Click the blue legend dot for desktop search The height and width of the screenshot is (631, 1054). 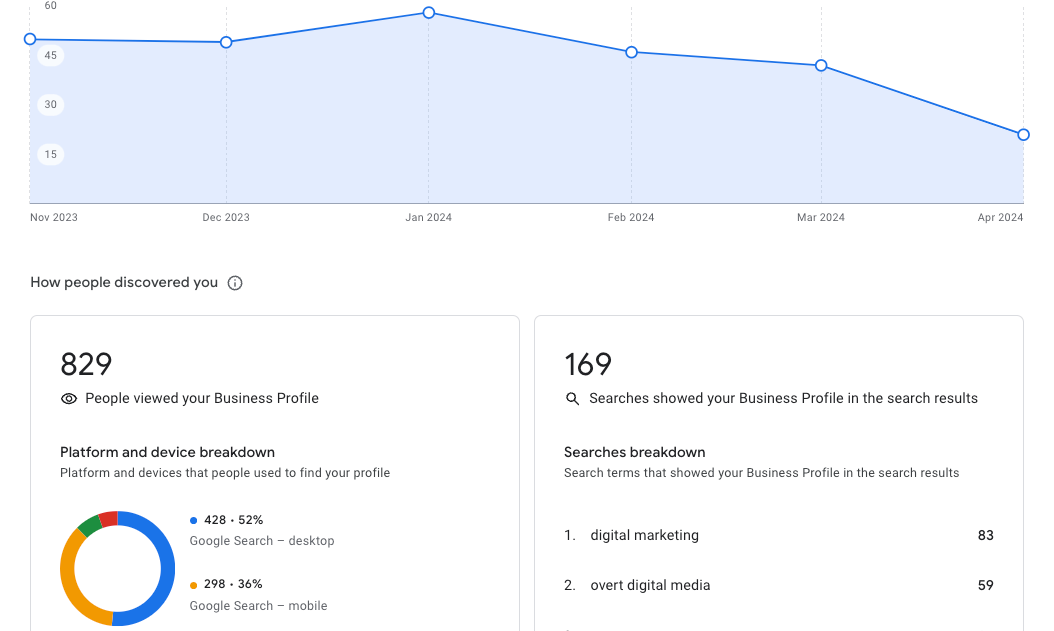click(x=193, y=520)
